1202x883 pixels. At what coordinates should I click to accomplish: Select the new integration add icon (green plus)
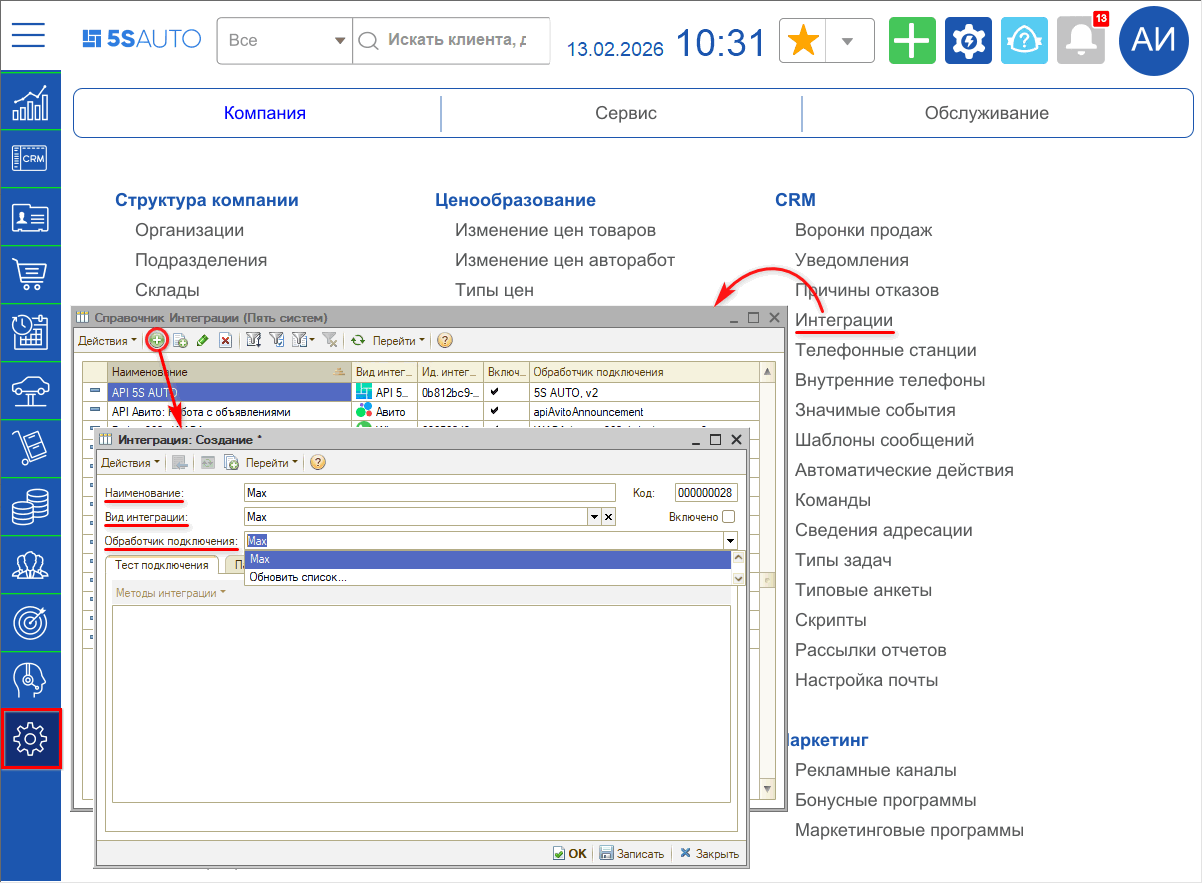(158, 340)
